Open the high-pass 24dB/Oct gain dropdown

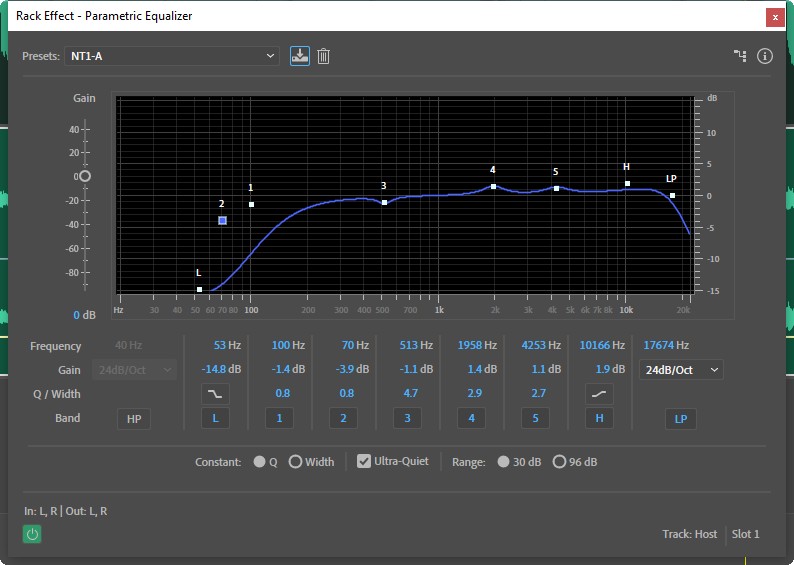tap(134, 370)
